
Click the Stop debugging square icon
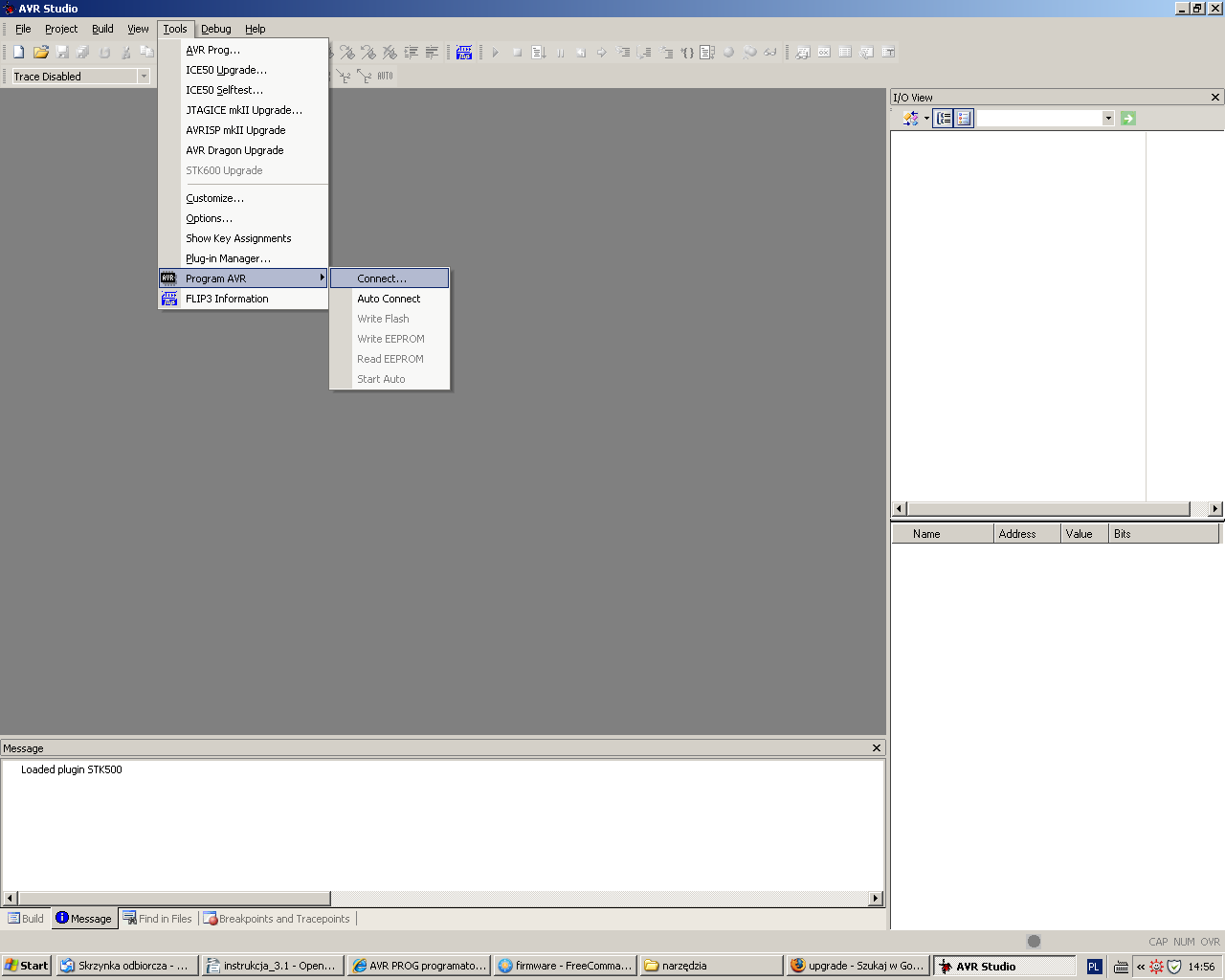pos(517,53)
